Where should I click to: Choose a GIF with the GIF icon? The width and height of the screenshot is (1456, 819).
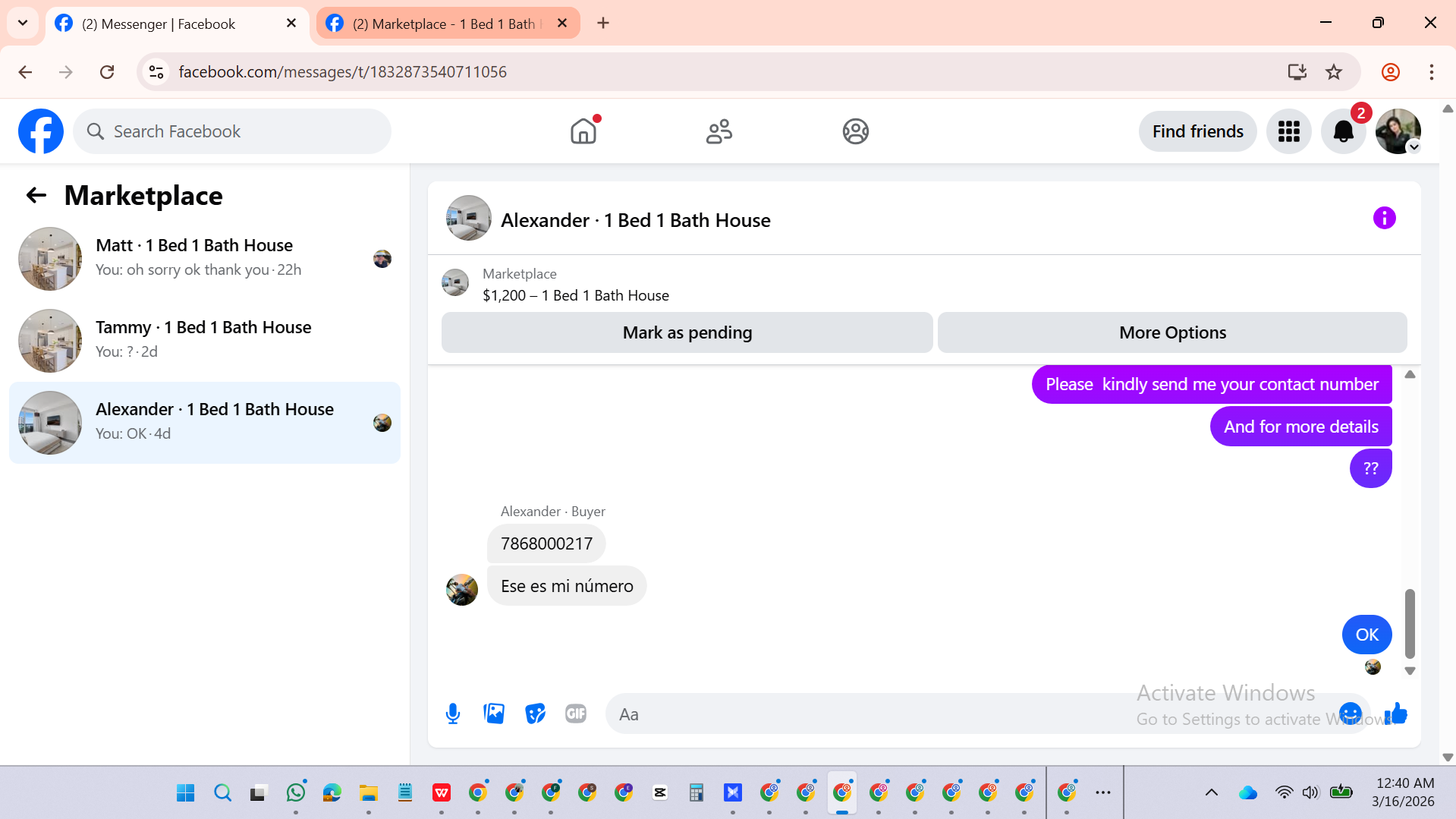(576, 713)
